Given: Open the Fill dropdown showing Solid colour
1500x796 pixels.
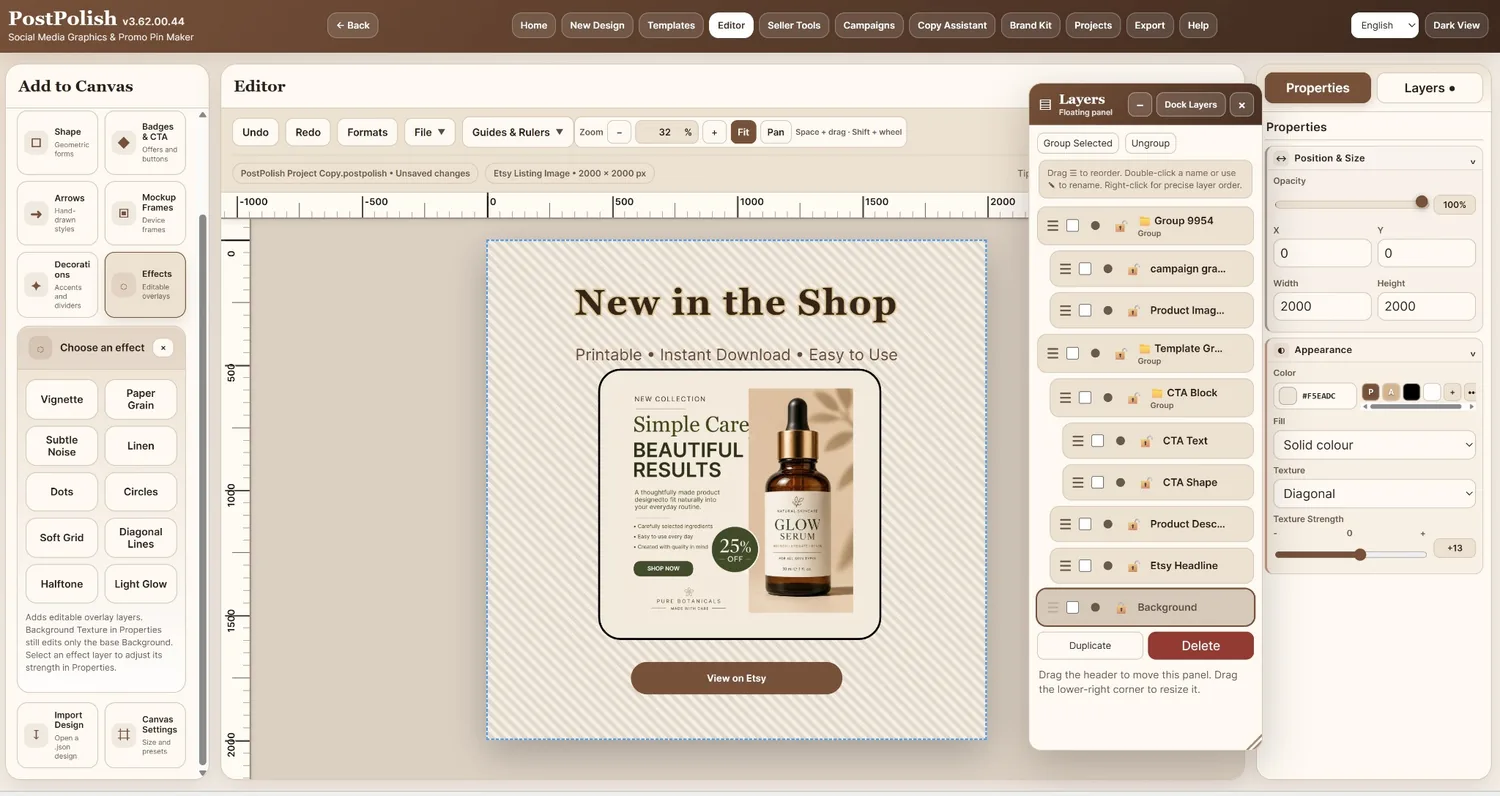Looking at the screenshot, I should coord(1374,445).
